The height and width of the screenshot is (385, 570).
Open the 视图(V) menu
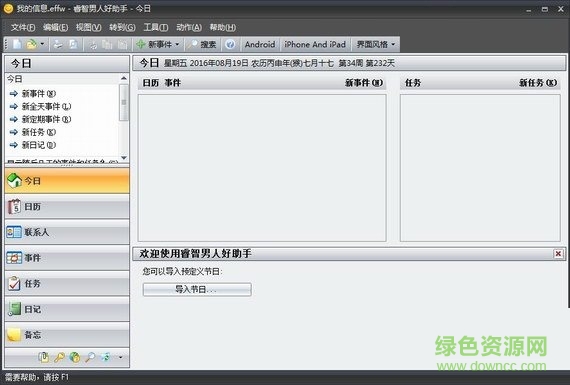click(x=88, y=27)
